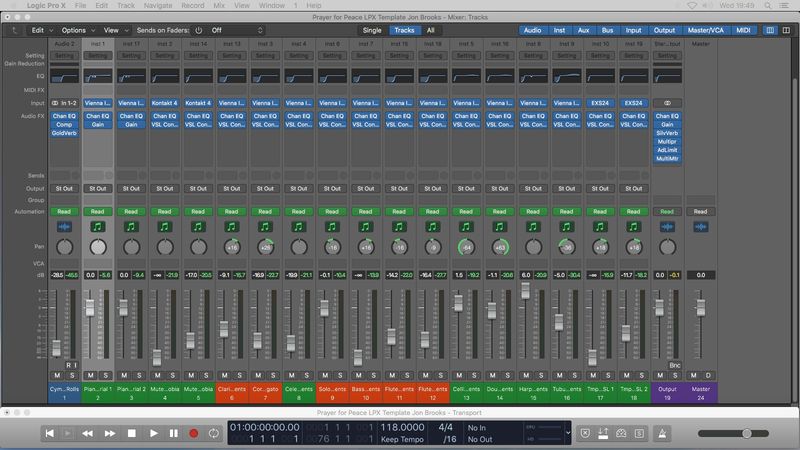The width and height of the screenshot is (800, 450).
Task: Click the Go to Beginning transport button
Action: click(49, 433)
